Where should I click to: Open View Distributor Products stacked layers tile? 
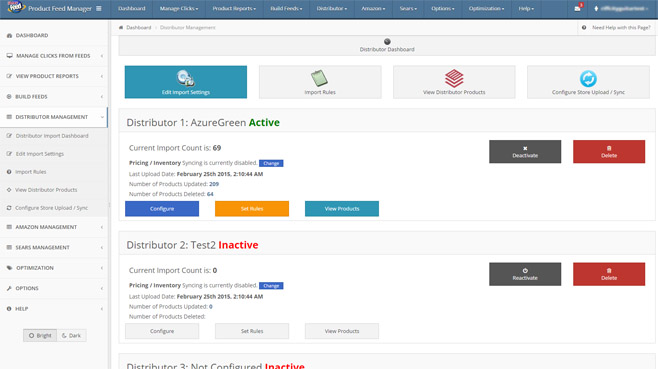click(454, 82)
